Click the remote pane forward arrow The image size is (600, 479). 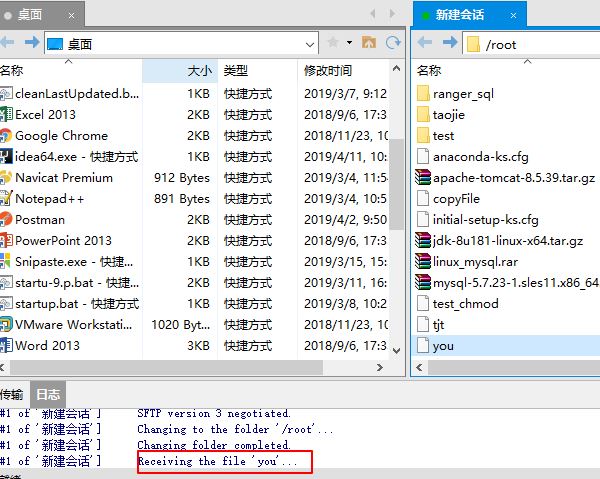447,43
